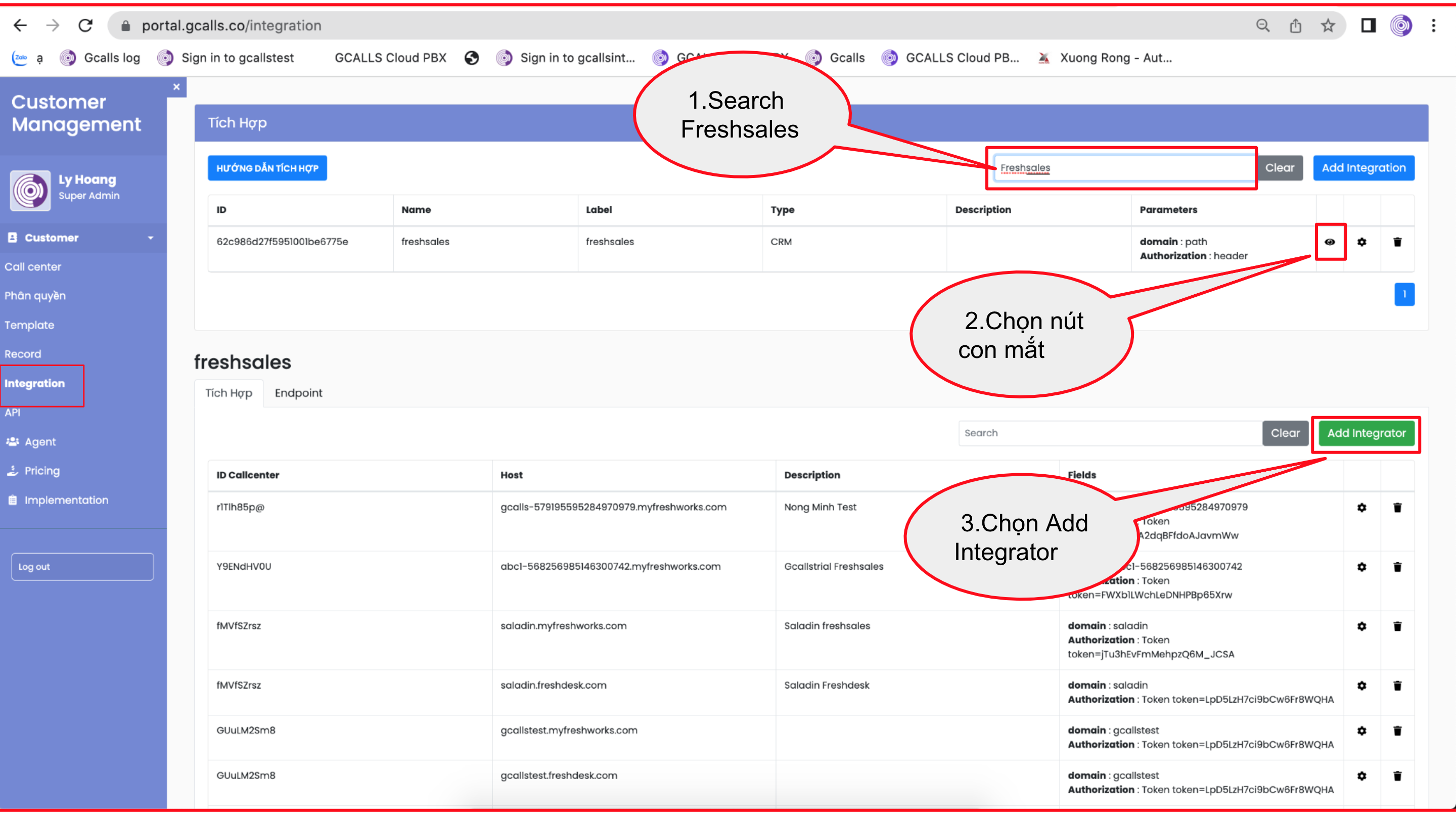1456x817 pixels.
Task: Delete the freshsales integration with trash icon
Action: 1397,242
